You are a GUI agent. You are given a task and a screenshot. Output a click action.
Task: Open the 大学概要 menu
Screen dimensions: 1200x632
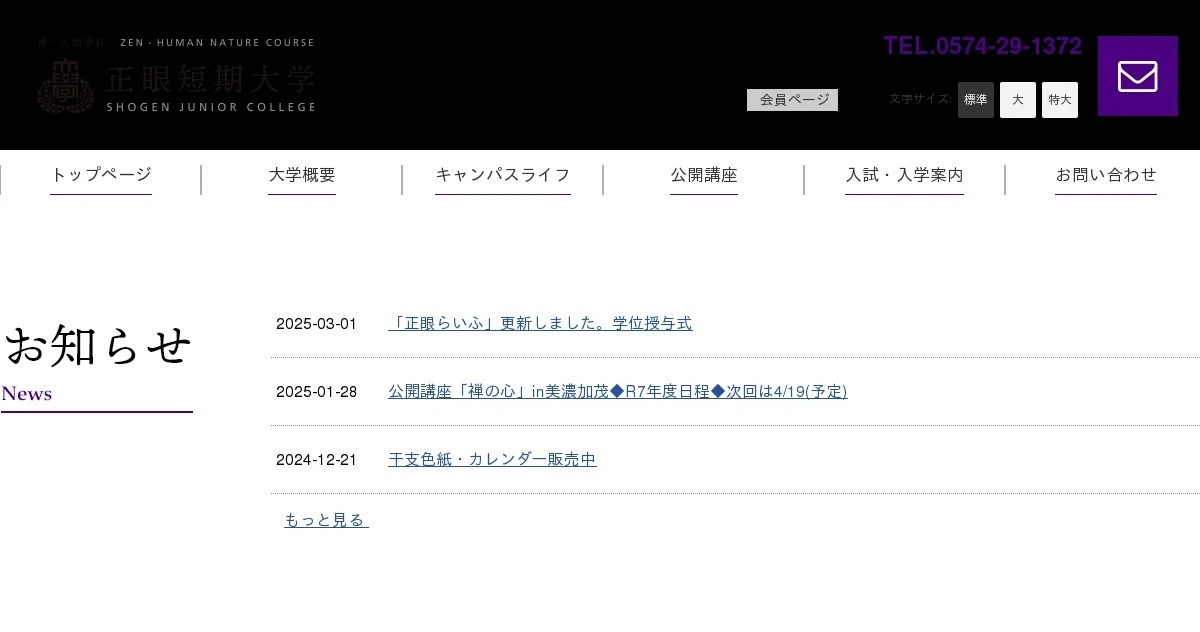302,175
